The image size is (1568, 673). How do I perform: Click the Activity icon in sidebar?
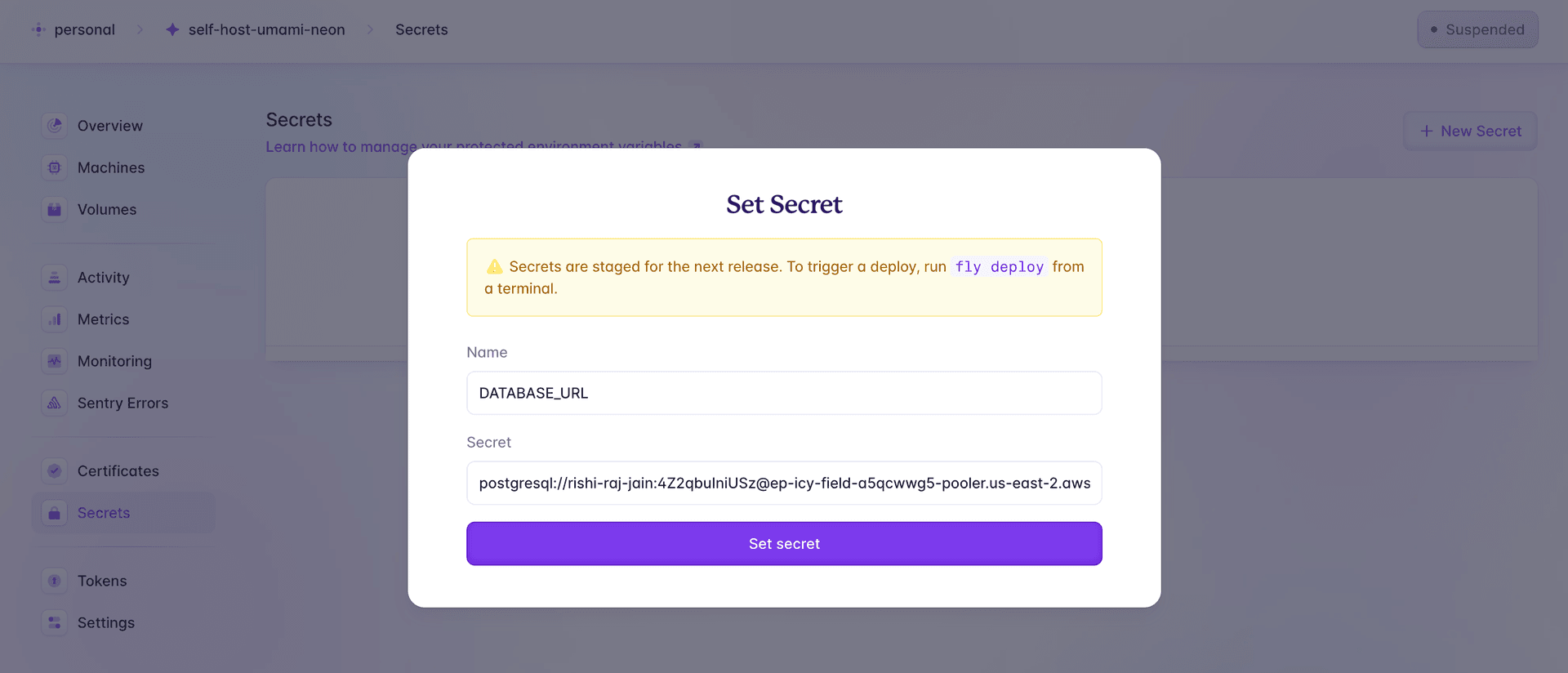point(55,278)
